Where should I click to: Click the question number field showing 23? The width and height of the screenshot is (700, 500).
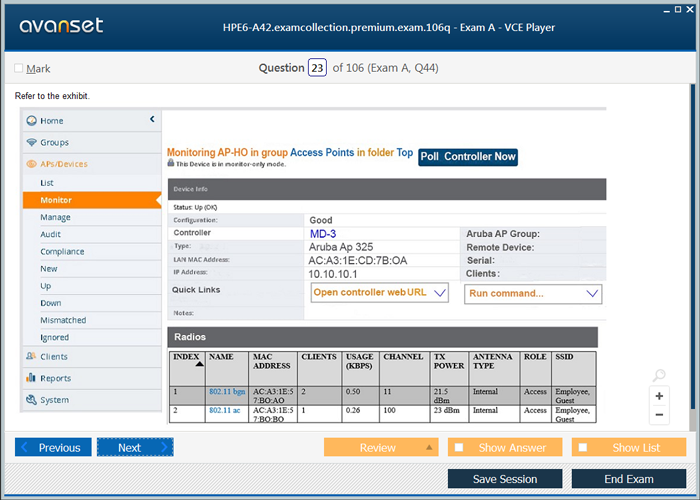(x=317, y=68)
